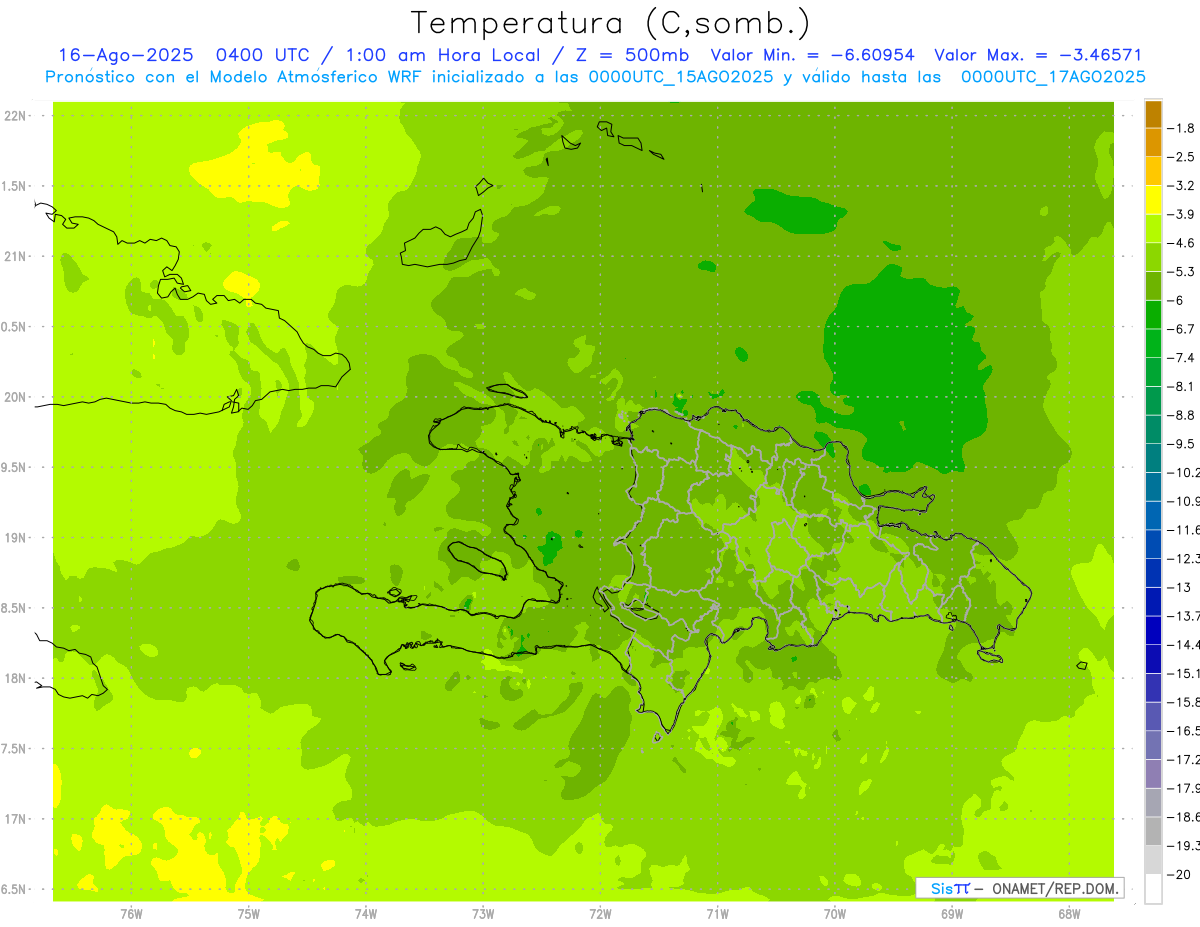Pick the yellow swatch between -3.2 and -3.9
This screenshot has height=927, width=1200.
[1153, 200]
